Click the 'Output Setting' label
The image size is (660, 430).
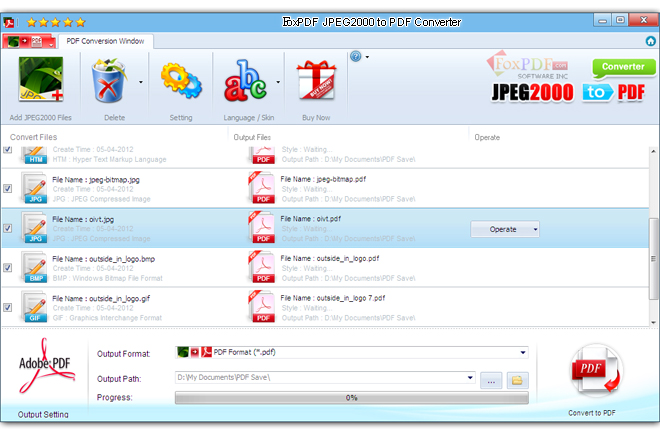[x=43, y=414]
